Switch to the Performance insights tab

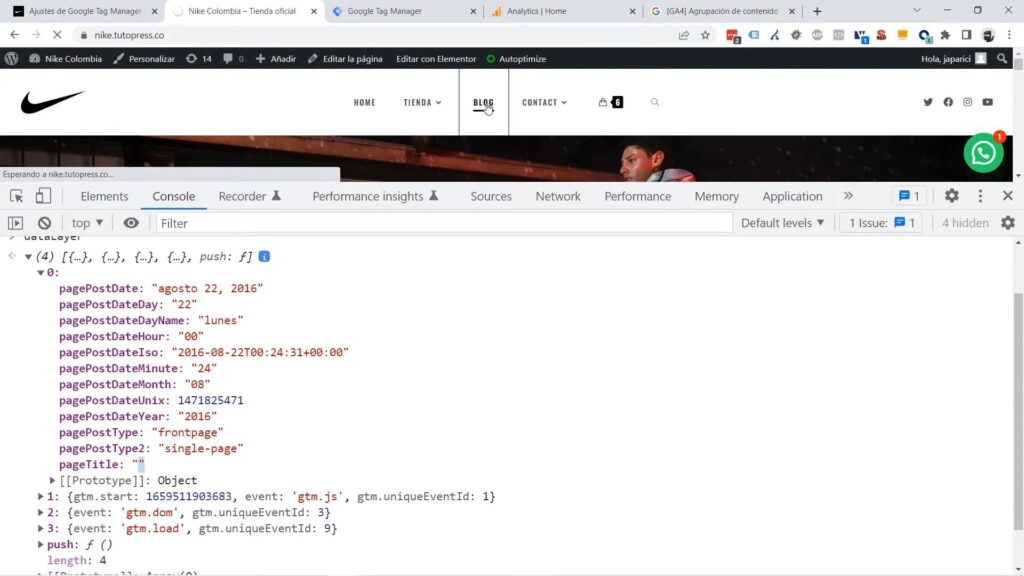click(x=375, y=196)
